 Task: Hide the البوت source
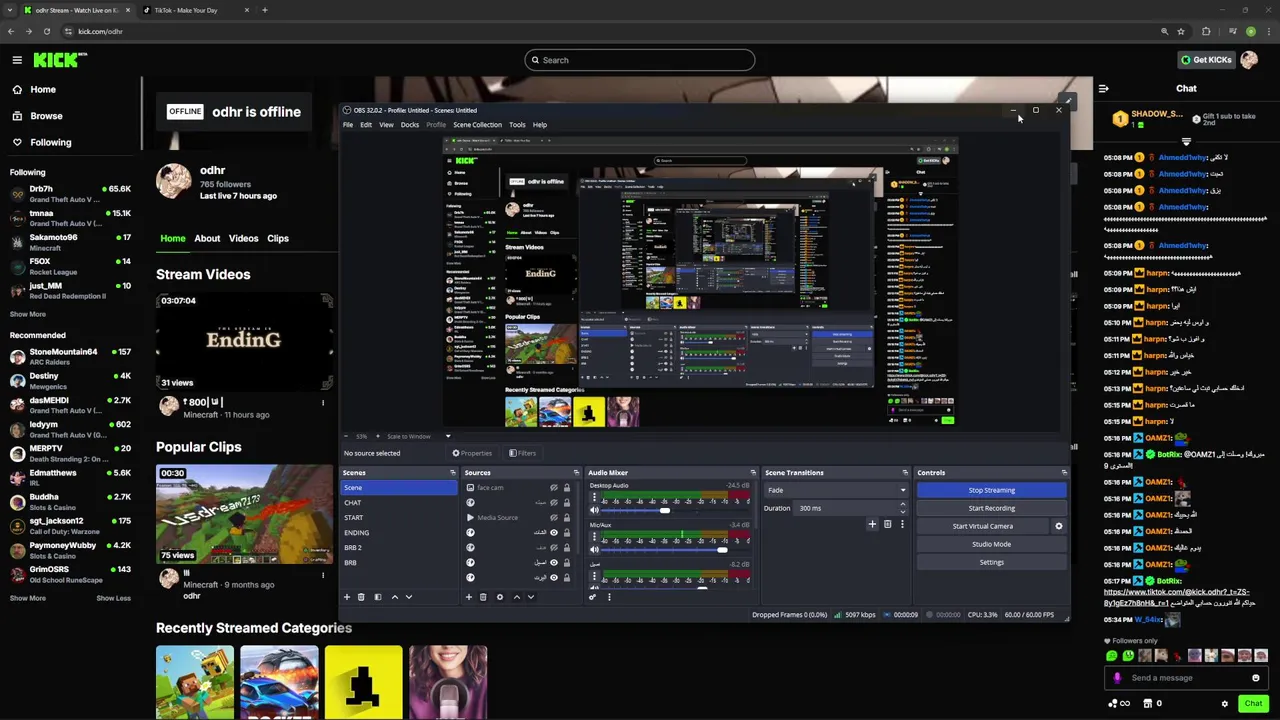click(x=554, y=578)
